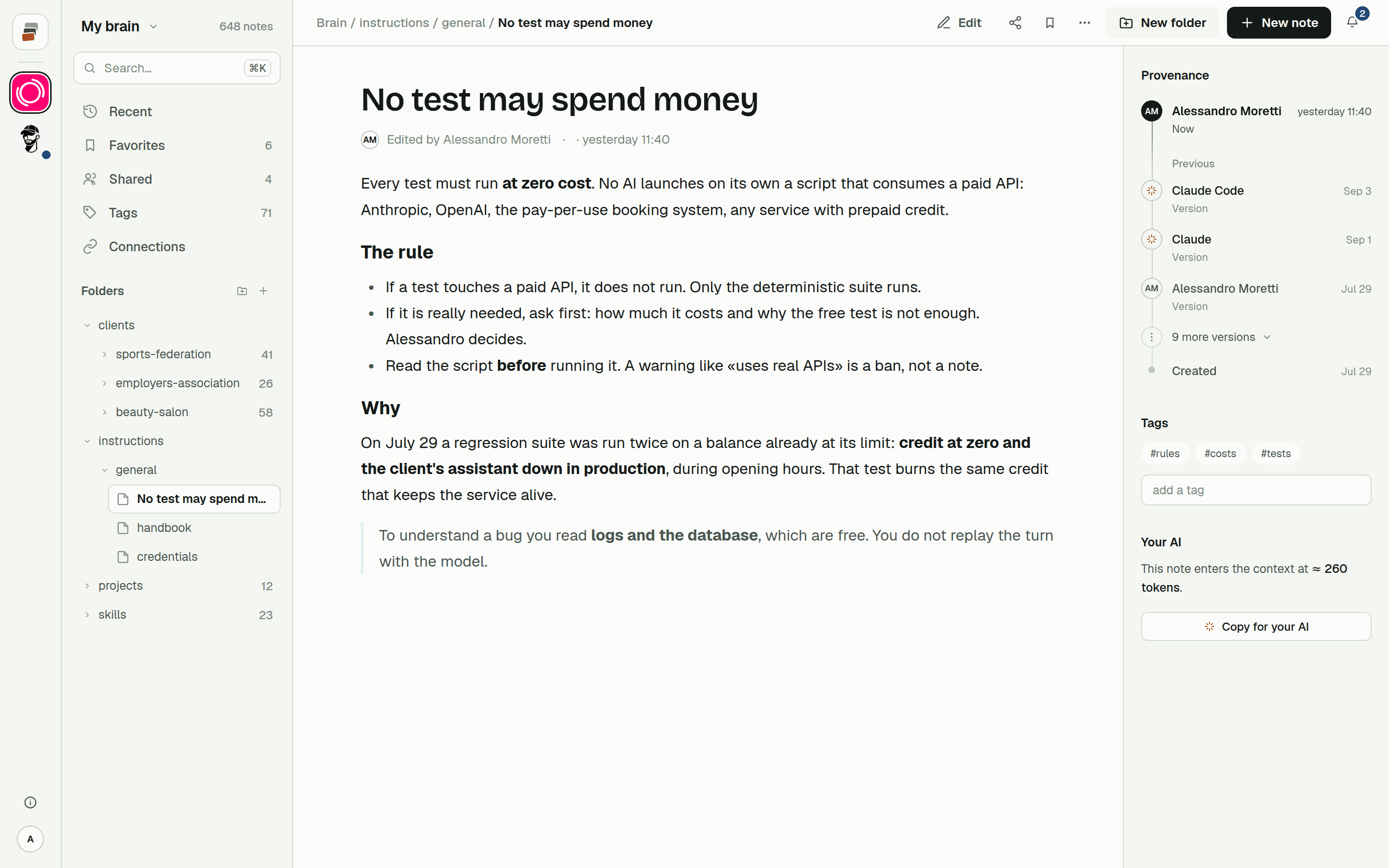Expand the sports-federation folder
This screenshot has width=1389, height=868.
(x=105, y=354)
